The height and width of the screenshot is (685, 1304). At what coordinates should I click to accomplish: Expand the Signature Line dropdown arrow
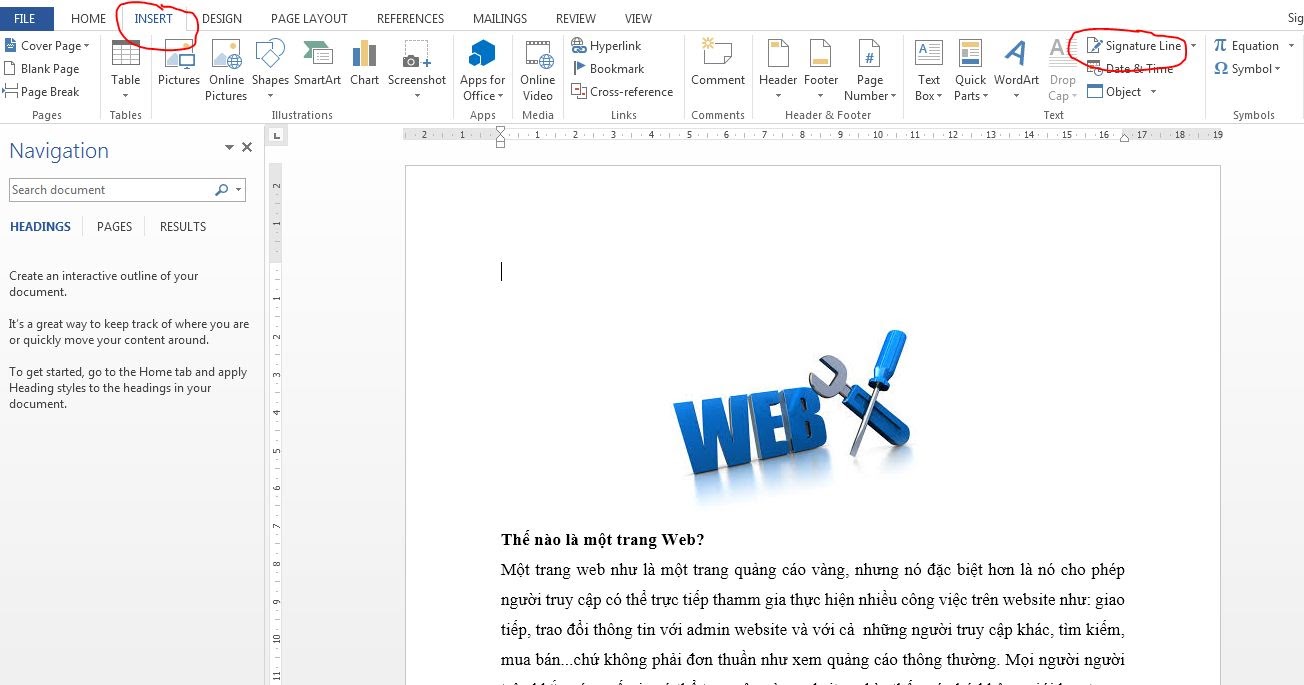pyautogui.click(x=1193, y=46)
